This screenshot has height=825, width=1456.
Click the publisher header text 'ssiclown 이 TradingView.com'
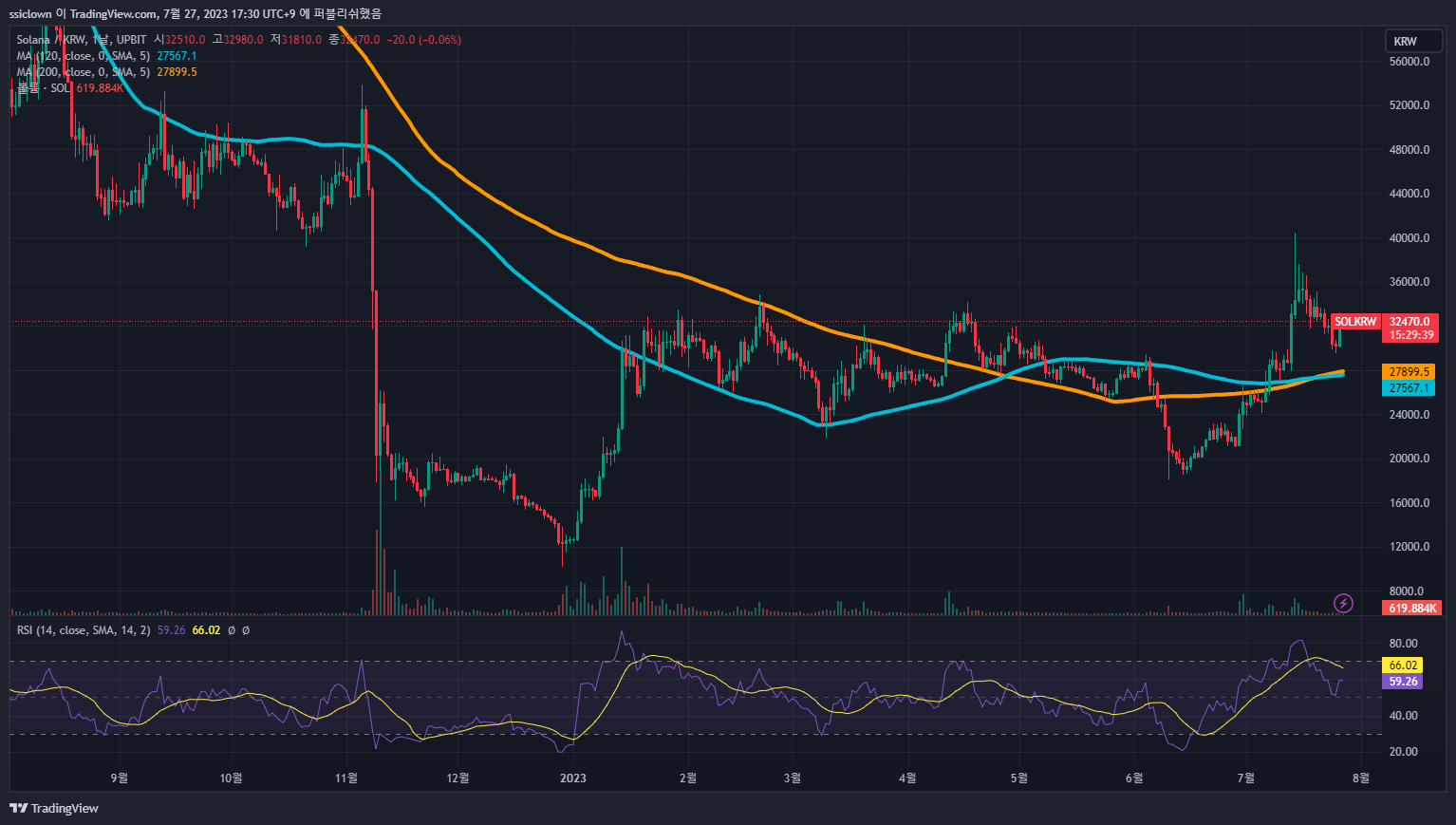point(83,14)
